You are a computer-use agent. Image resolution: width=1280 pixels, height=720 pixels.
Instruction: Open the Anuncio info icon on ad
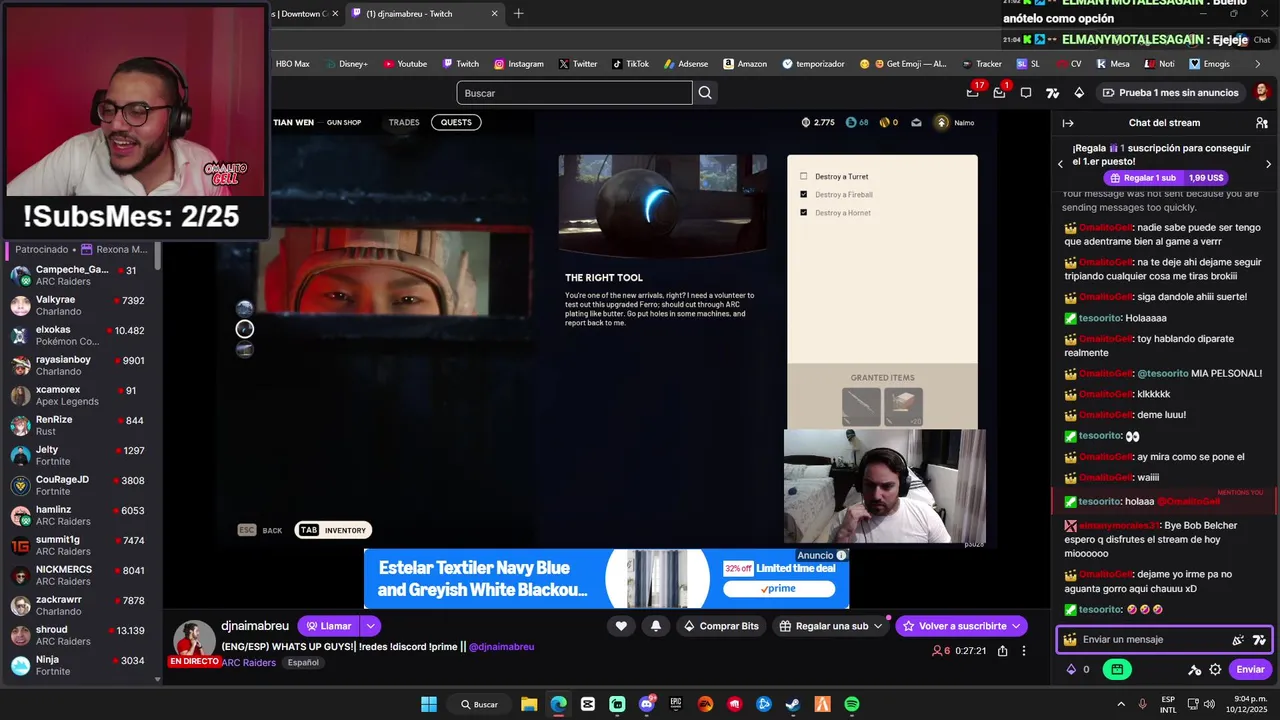coord(841,555)
